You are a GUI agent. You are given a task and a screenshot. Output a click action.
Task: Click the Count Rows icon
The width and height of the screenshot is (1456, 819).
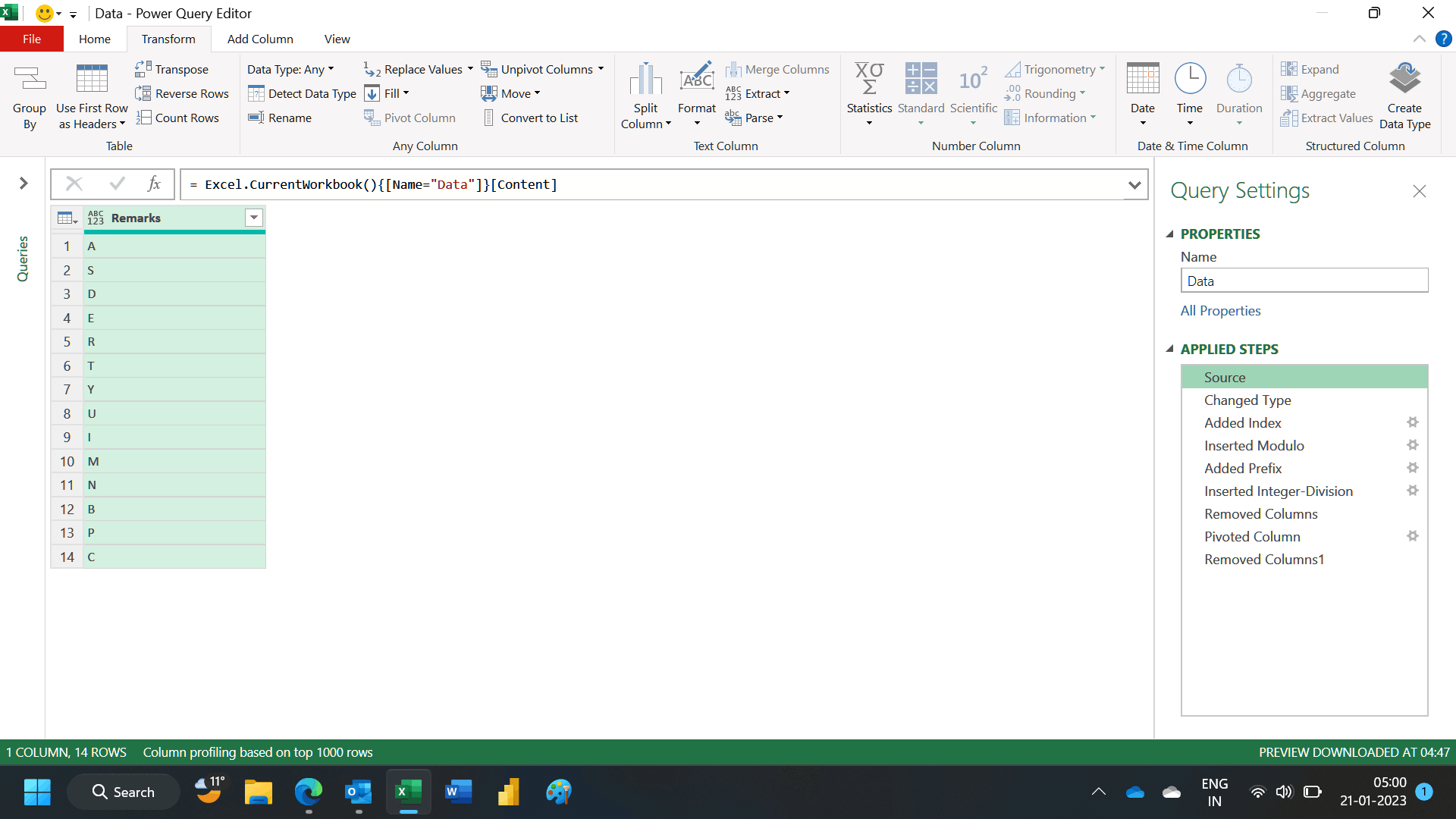143,118
